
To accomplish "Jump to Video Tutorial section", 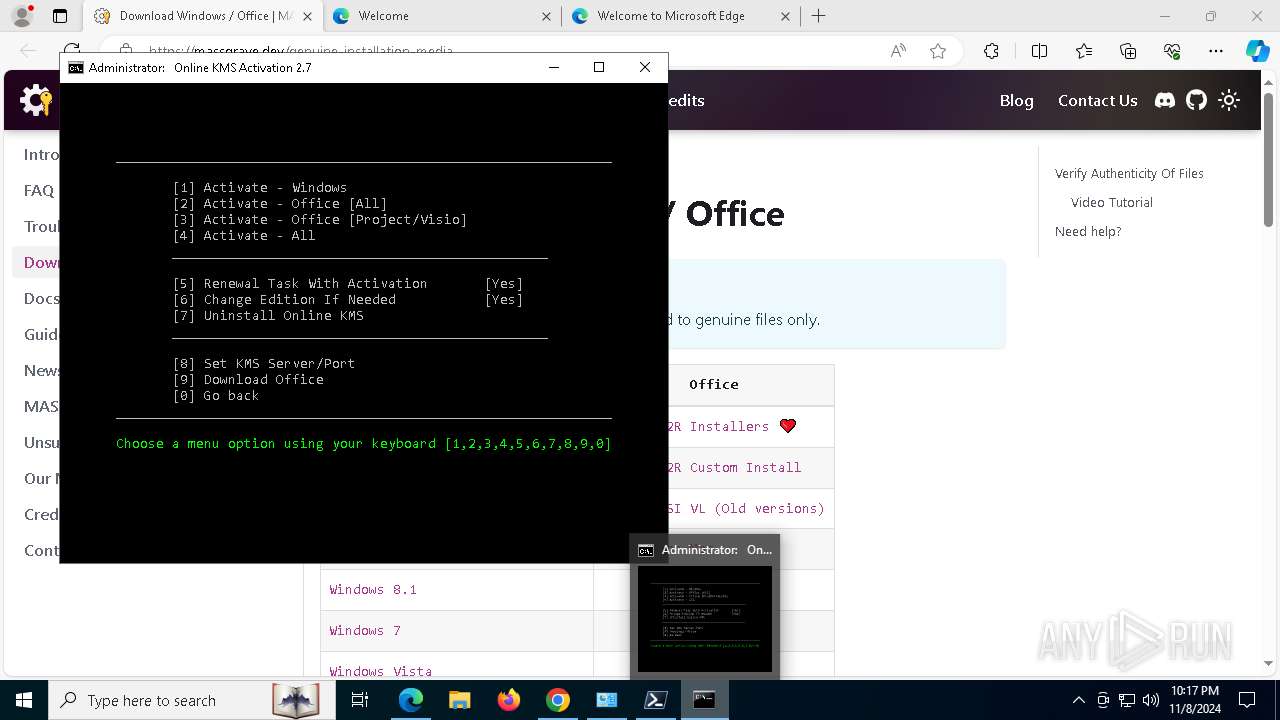I will tap(1111, 202).
